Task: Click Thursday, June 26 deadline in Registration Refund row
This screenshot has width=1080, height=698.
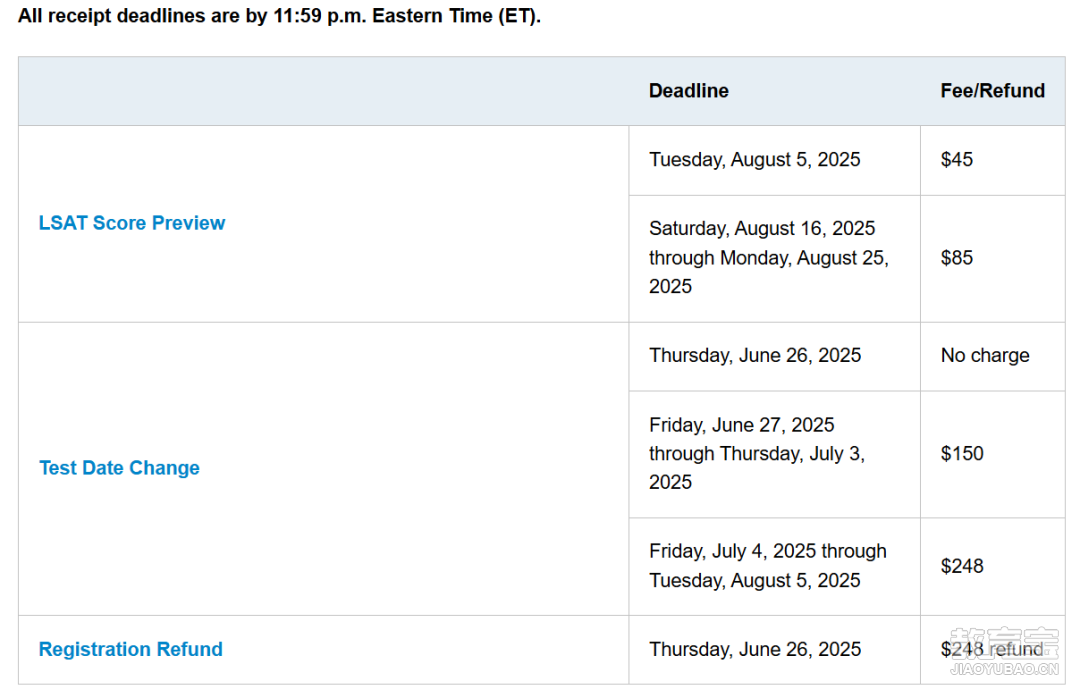Action: coord(755,649)
